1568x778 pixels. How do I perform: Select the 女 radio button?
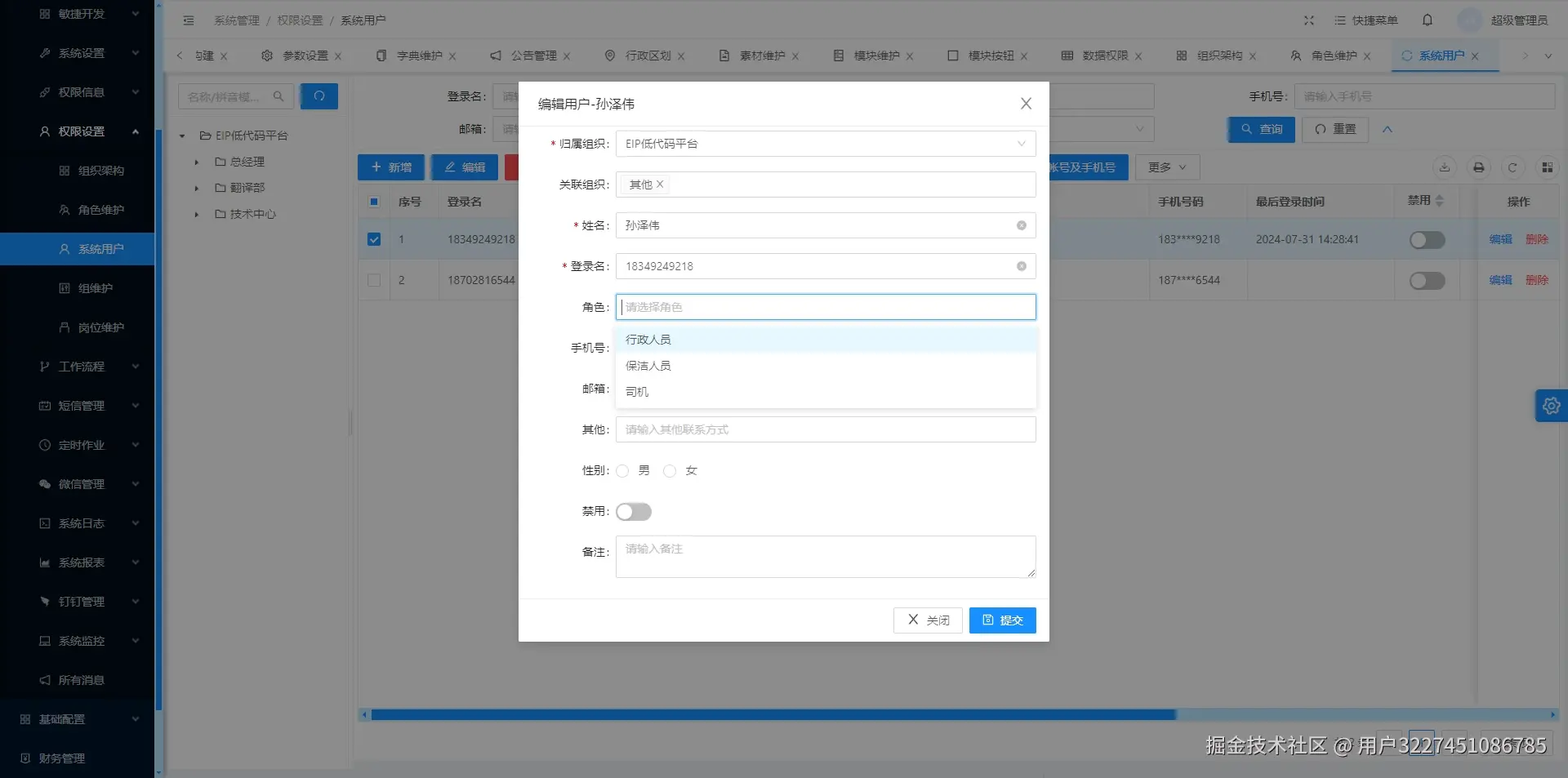670,471
